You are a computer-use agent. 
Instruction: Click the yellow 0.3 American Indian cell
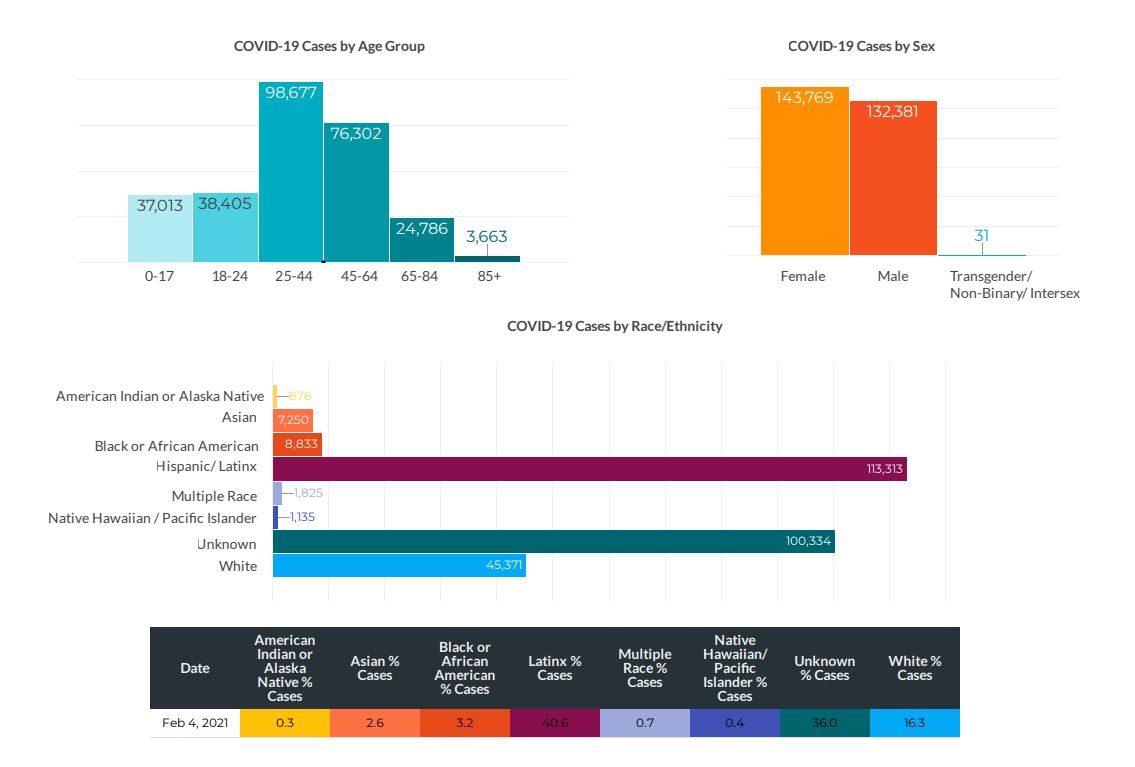click(x=284, y=723)
